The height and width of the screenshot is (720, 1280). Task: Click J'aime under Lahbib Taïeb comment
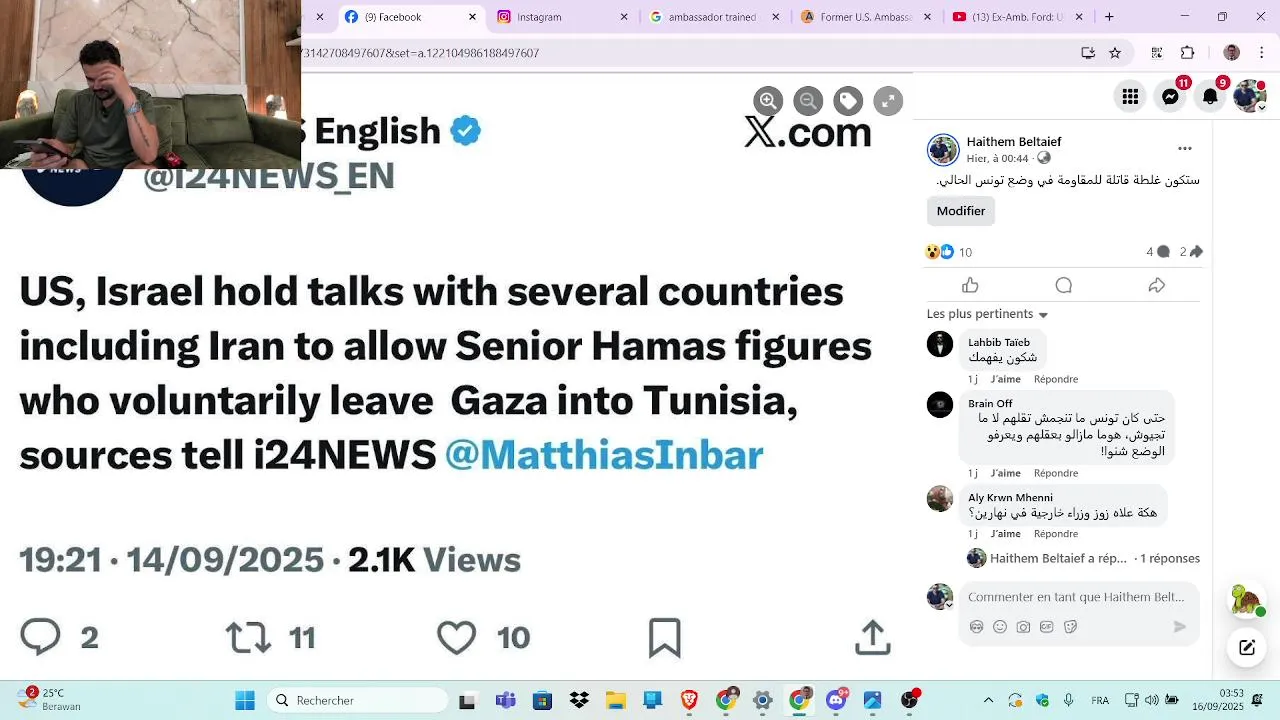point(1006,379)
